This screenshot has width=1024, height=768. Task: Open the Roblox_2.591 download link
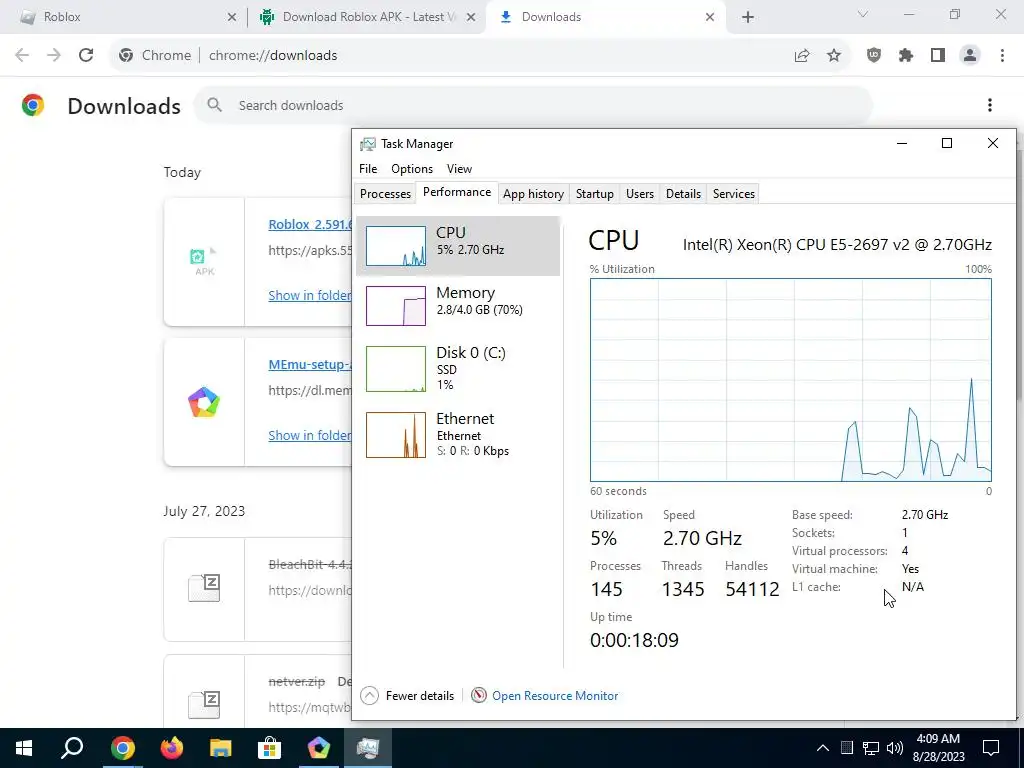point(310,224)
